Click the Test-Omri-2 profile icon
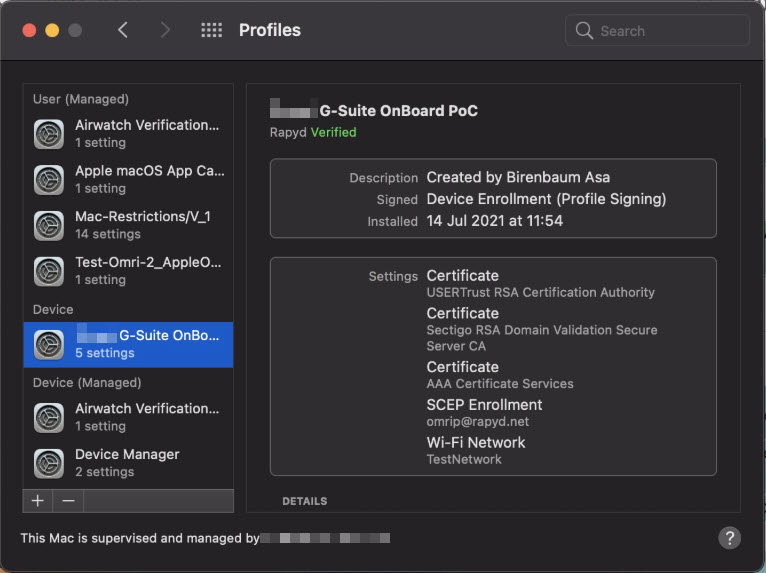The image size is (766, 573). tap(49, 271)
